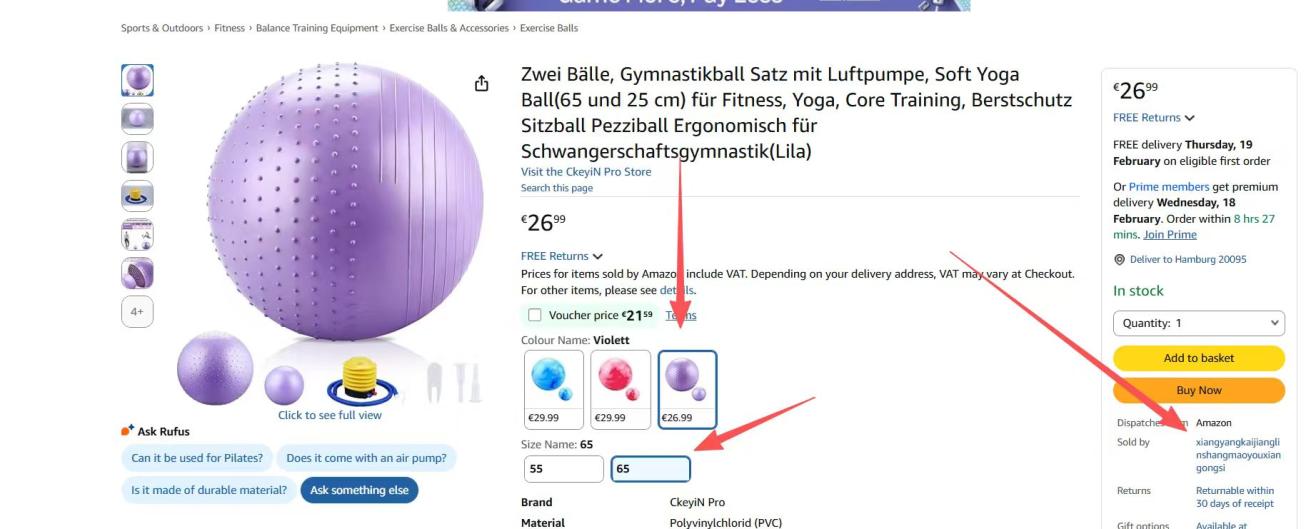This screenshot has width=1311, height=529.
Task: Click Add to basket button
Action: pyautogui.click(x=1198, y=358)
